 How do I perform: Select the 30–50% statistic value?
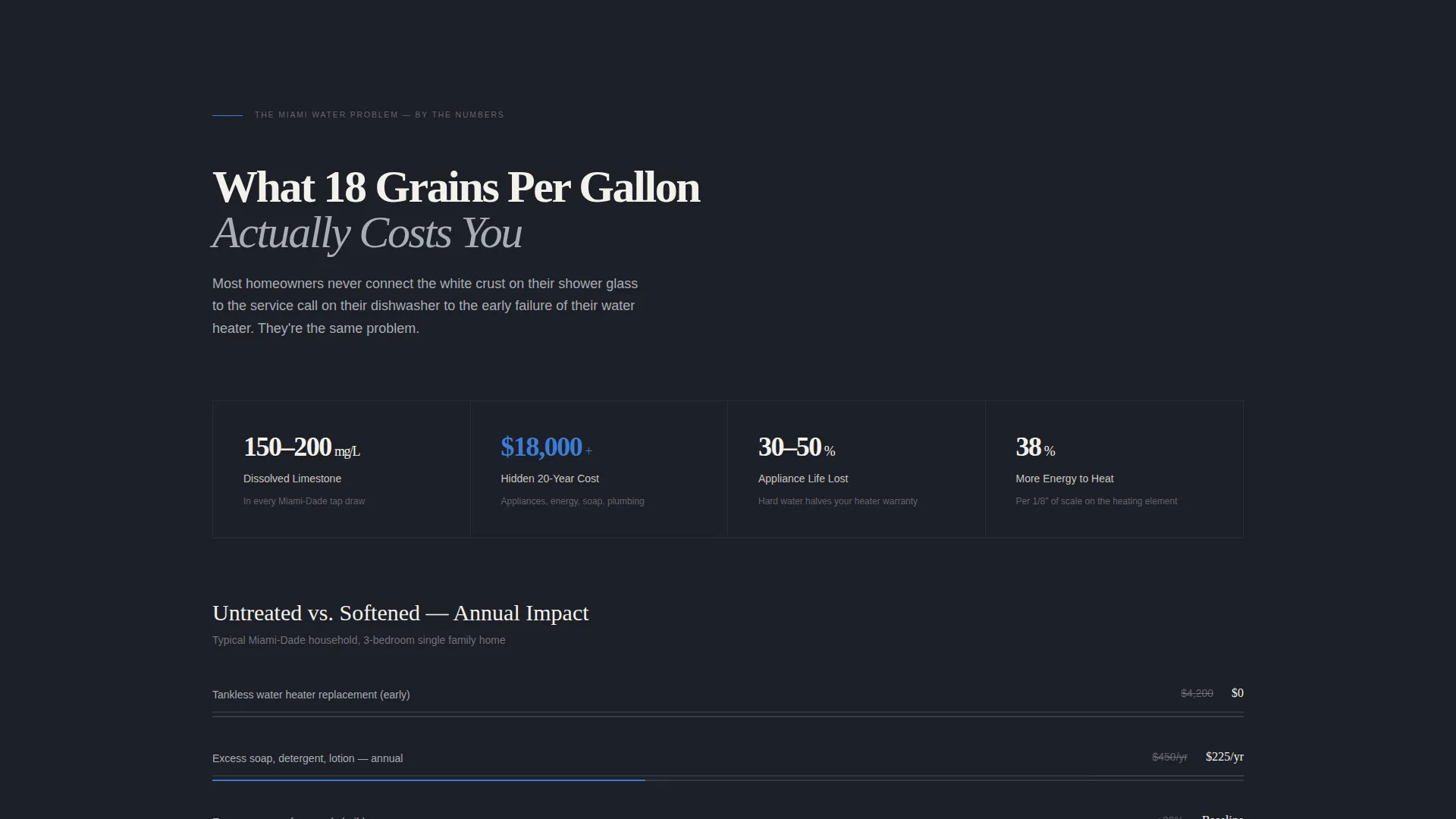click(x=797, y=447)
